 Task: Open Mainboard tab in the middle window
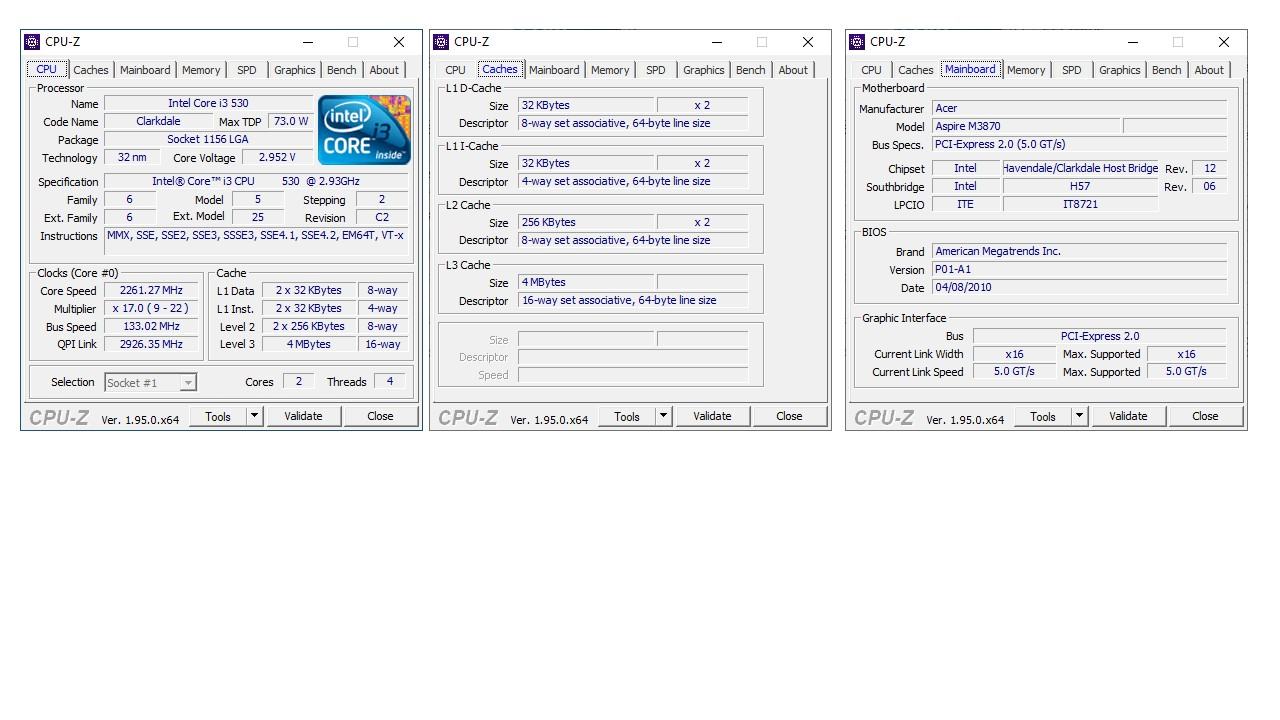tap(554, 70)
